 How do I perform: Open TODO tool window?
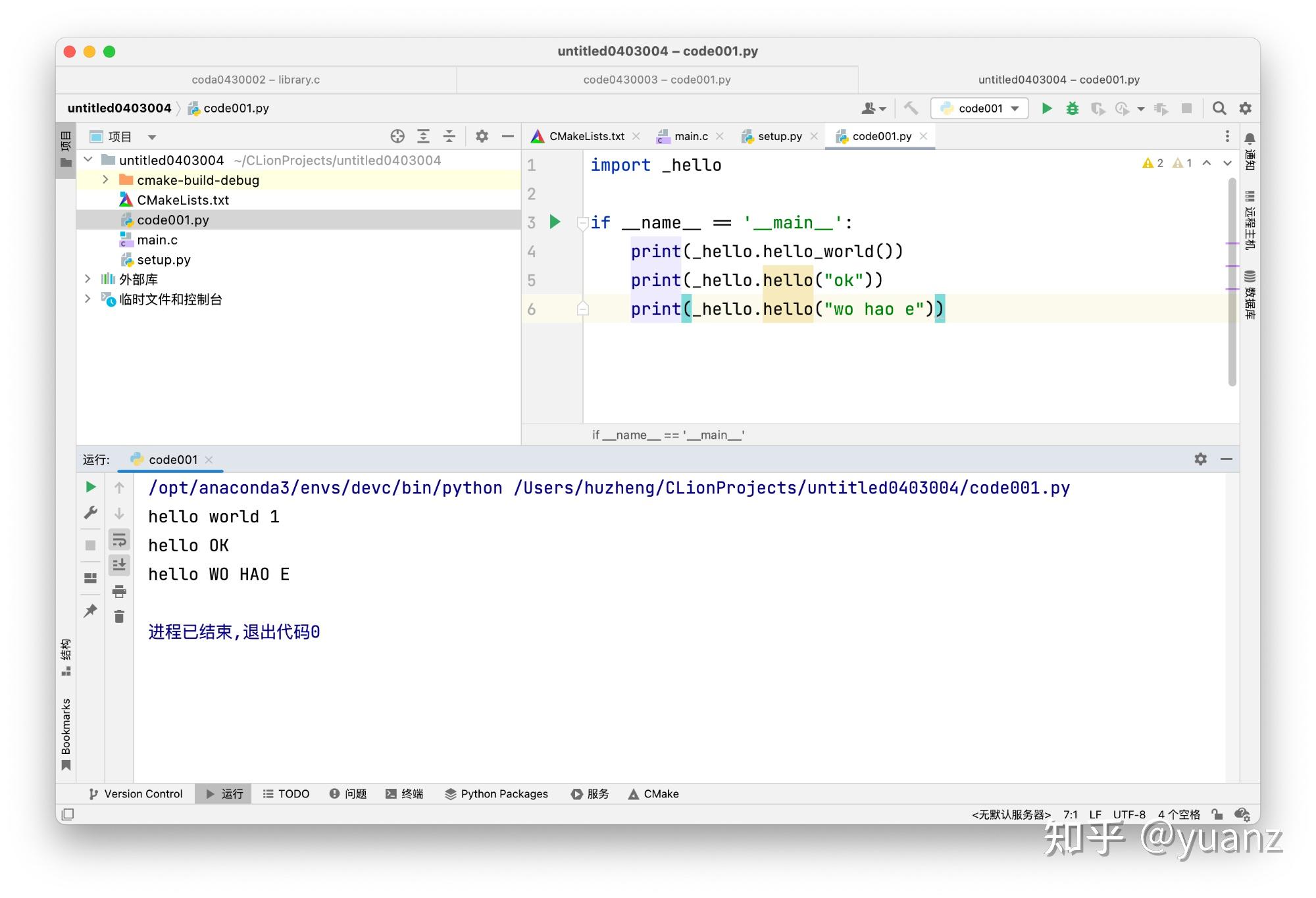(286, 794)
